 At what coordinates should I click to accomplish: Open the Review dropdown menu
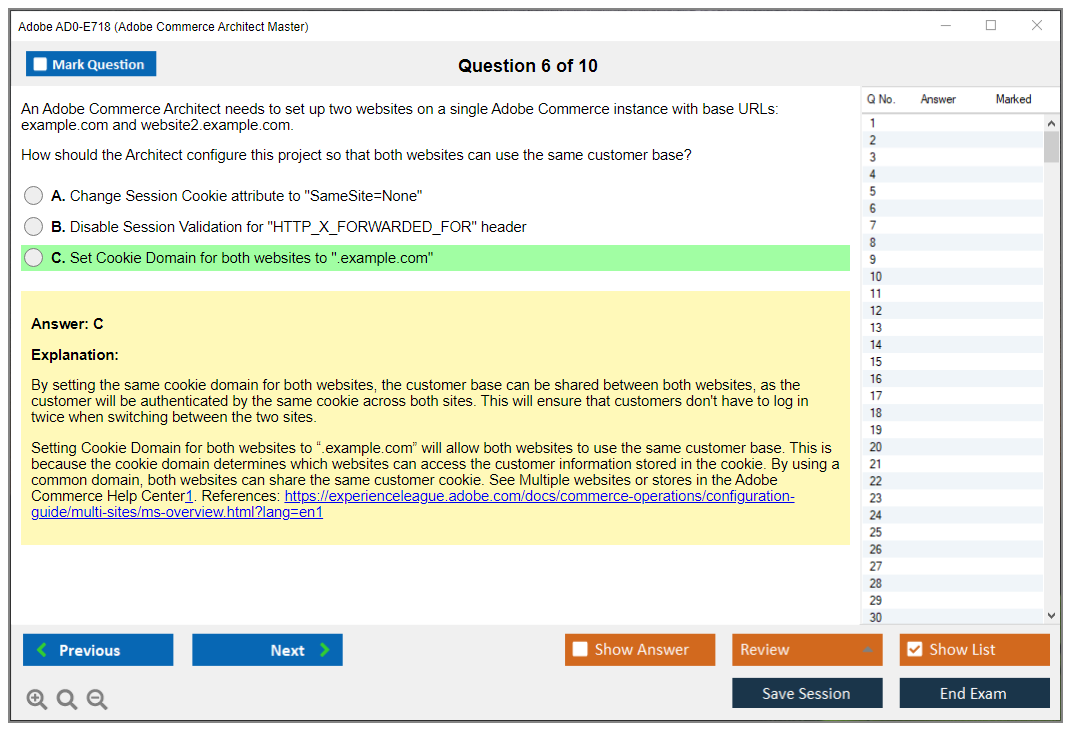[806, 650]
